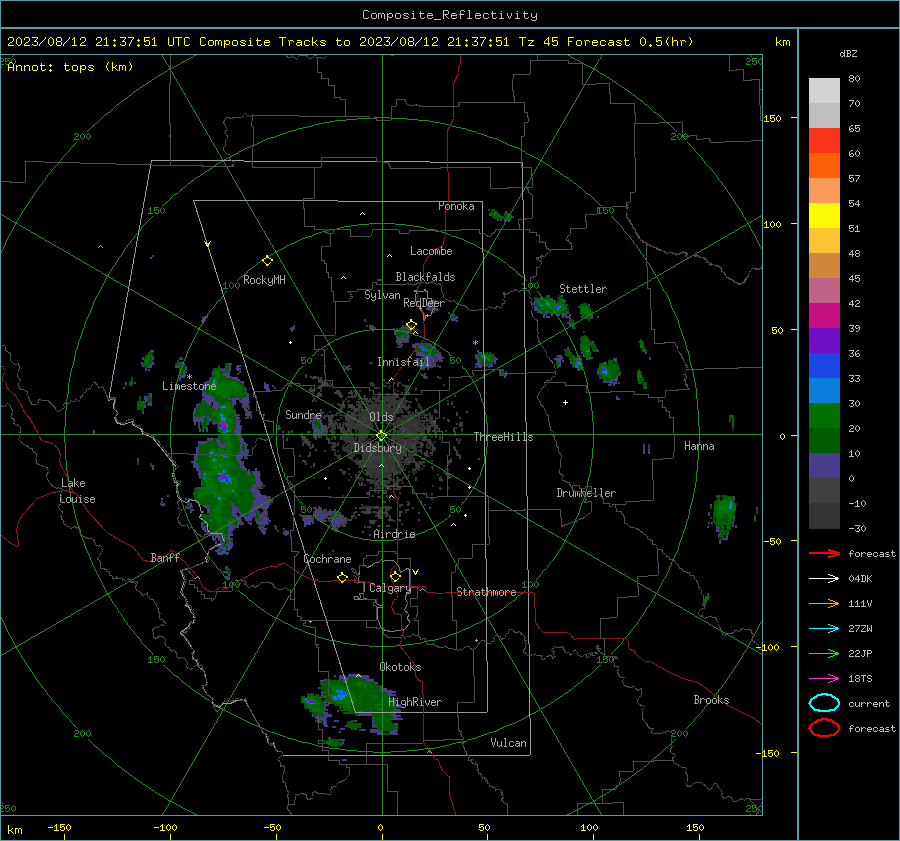Click the Sylvan label on map

[382, 295]
